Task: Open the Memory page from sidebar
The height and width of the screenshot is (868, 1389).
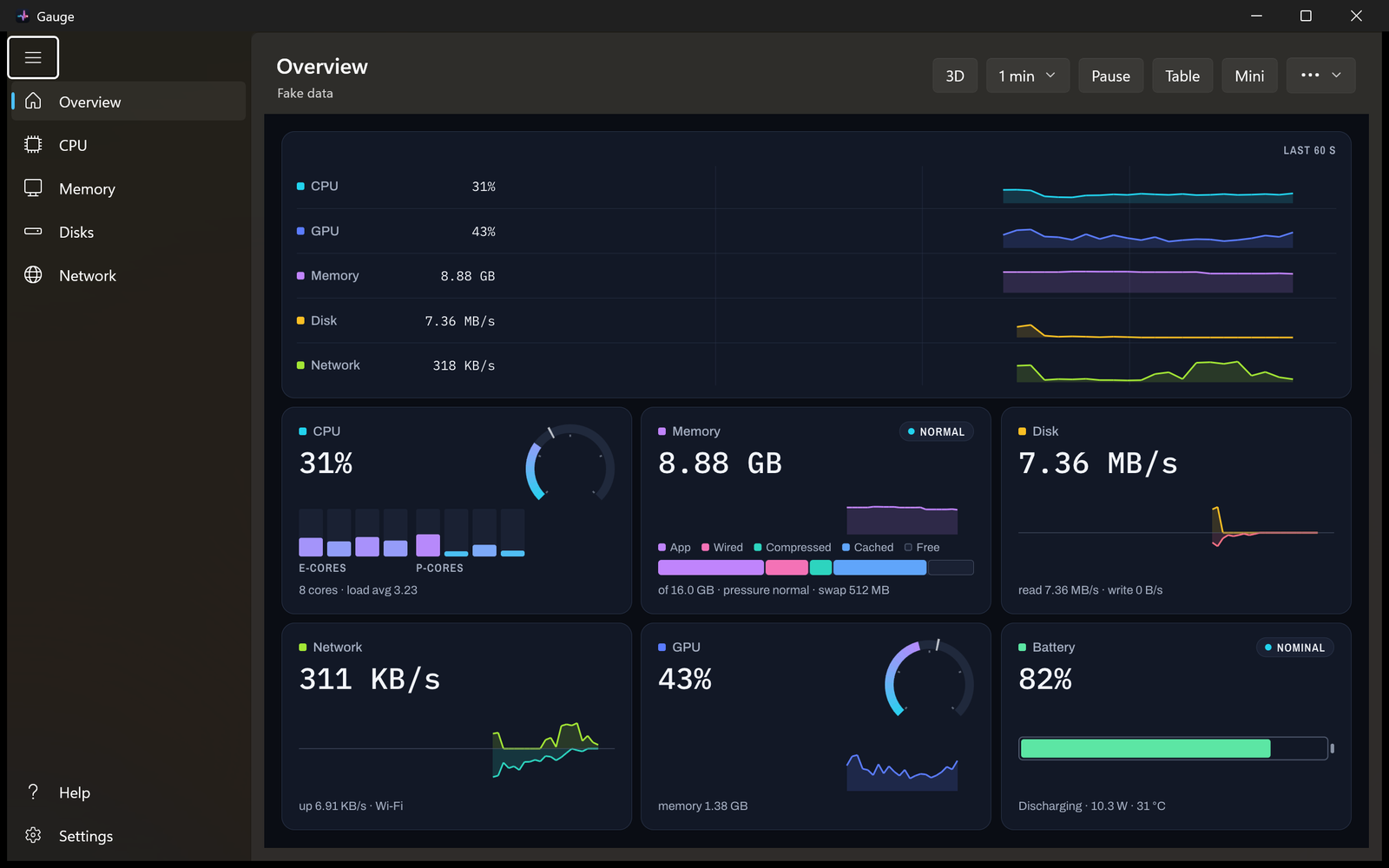Action: tap(127, 188)
